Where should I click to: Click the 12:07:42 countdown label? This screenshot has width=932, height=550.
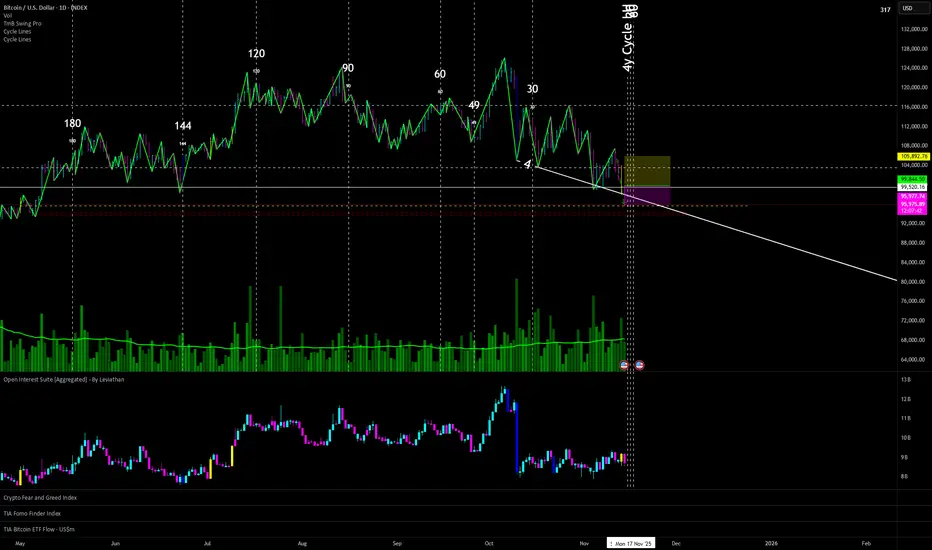[x=912, y=210]
